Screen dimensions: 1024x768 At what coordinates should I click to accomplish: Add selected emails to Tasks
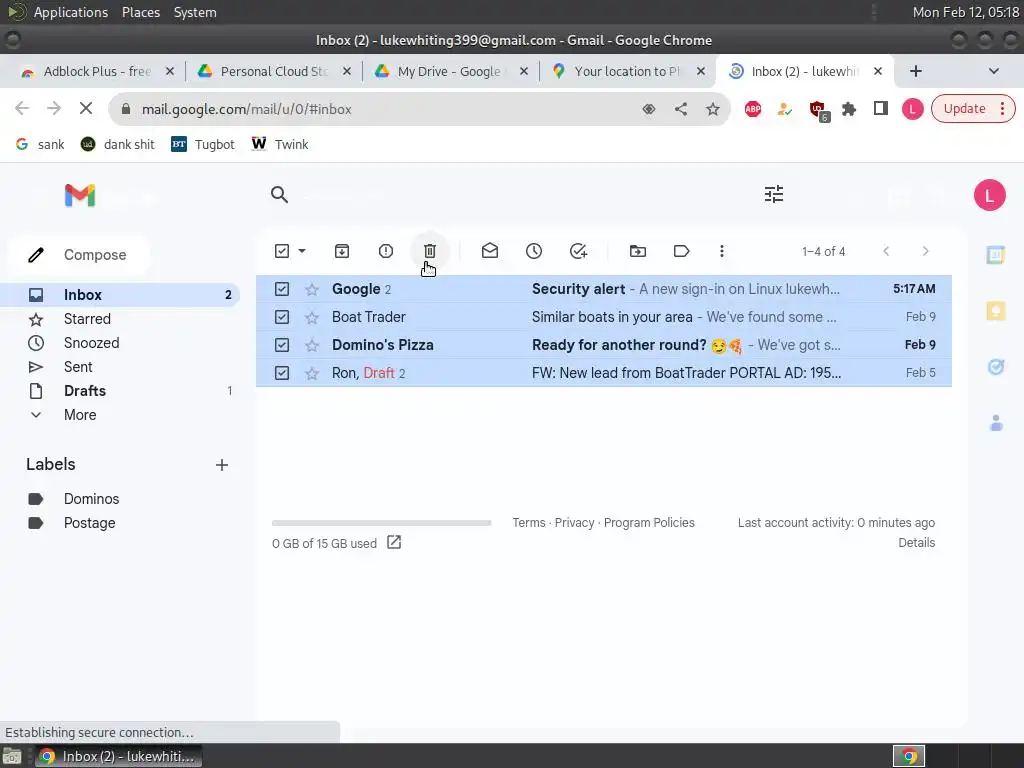(579, 251)
